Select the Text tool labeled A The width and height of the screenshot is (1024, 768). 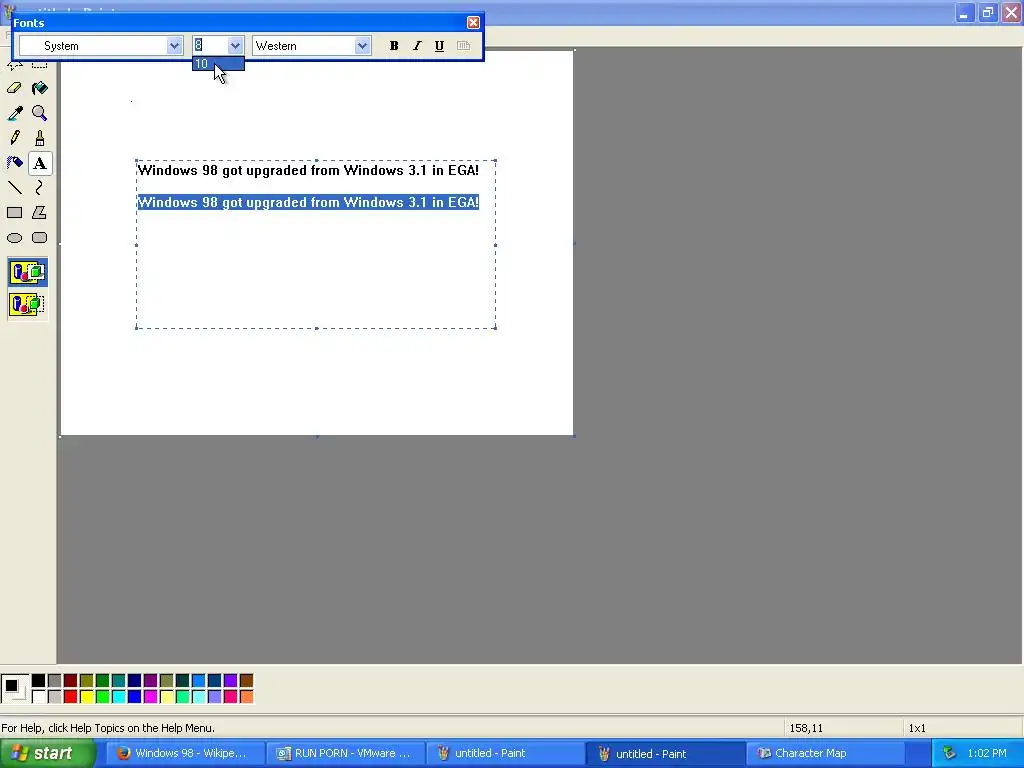pyautogui.click(x=39, y=163)
